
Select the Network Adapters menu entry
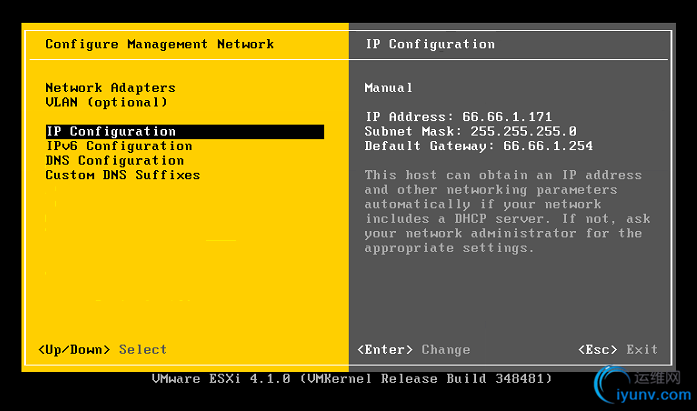click(110, 88)
